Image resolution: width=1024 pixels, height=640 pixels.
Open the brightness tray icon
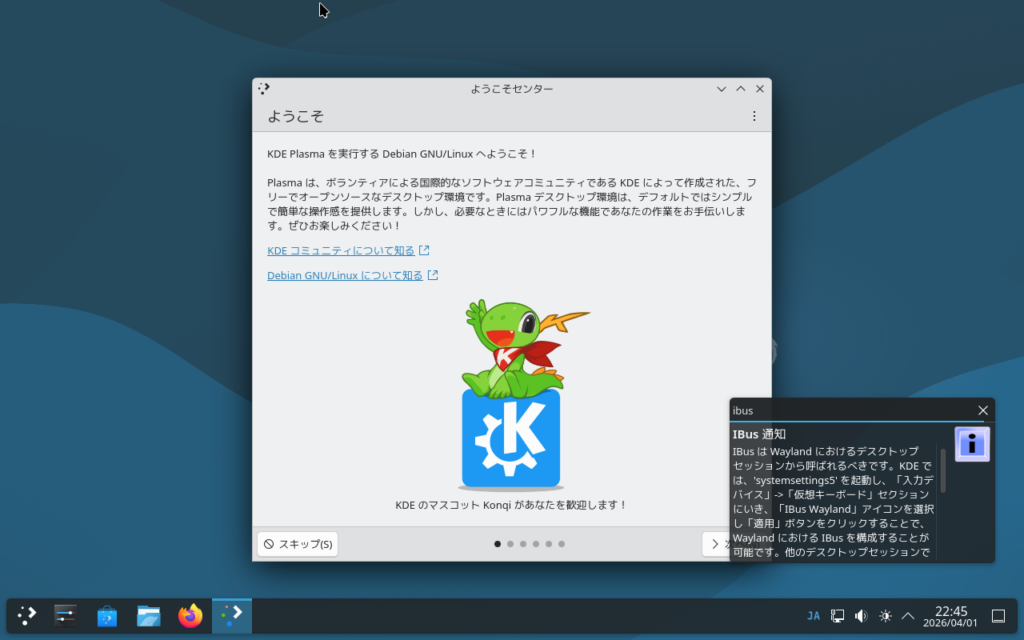pyautogui.click(x=885, y=616)
